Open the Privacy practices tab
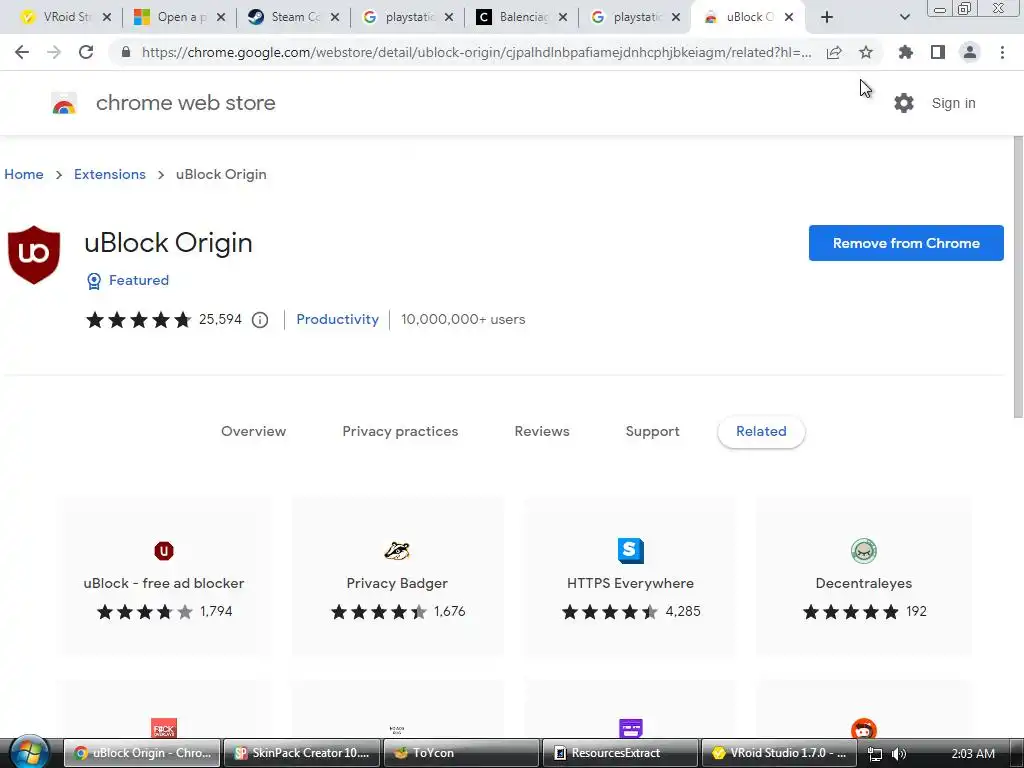Viewport: 1024px width, 768px height. click(400, 431)
